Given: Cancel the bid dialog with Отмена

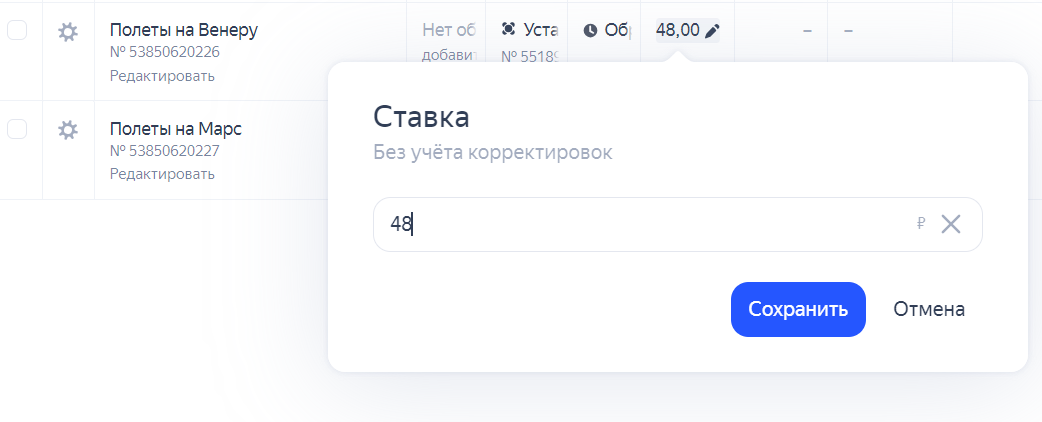Looking at the screenshot, I should [929, 309].
